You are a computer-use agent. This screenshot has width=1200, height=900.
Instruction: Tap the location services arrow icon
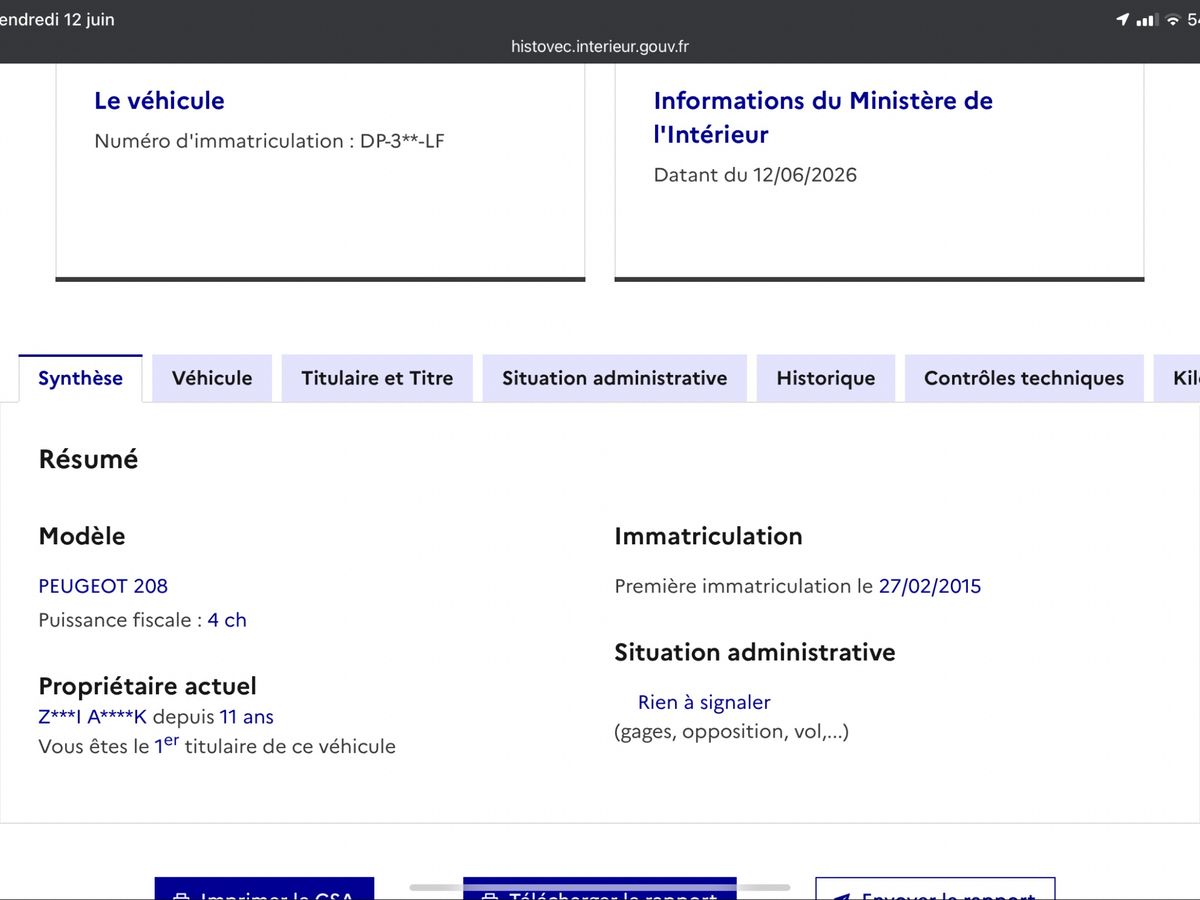pos(1123,20)
